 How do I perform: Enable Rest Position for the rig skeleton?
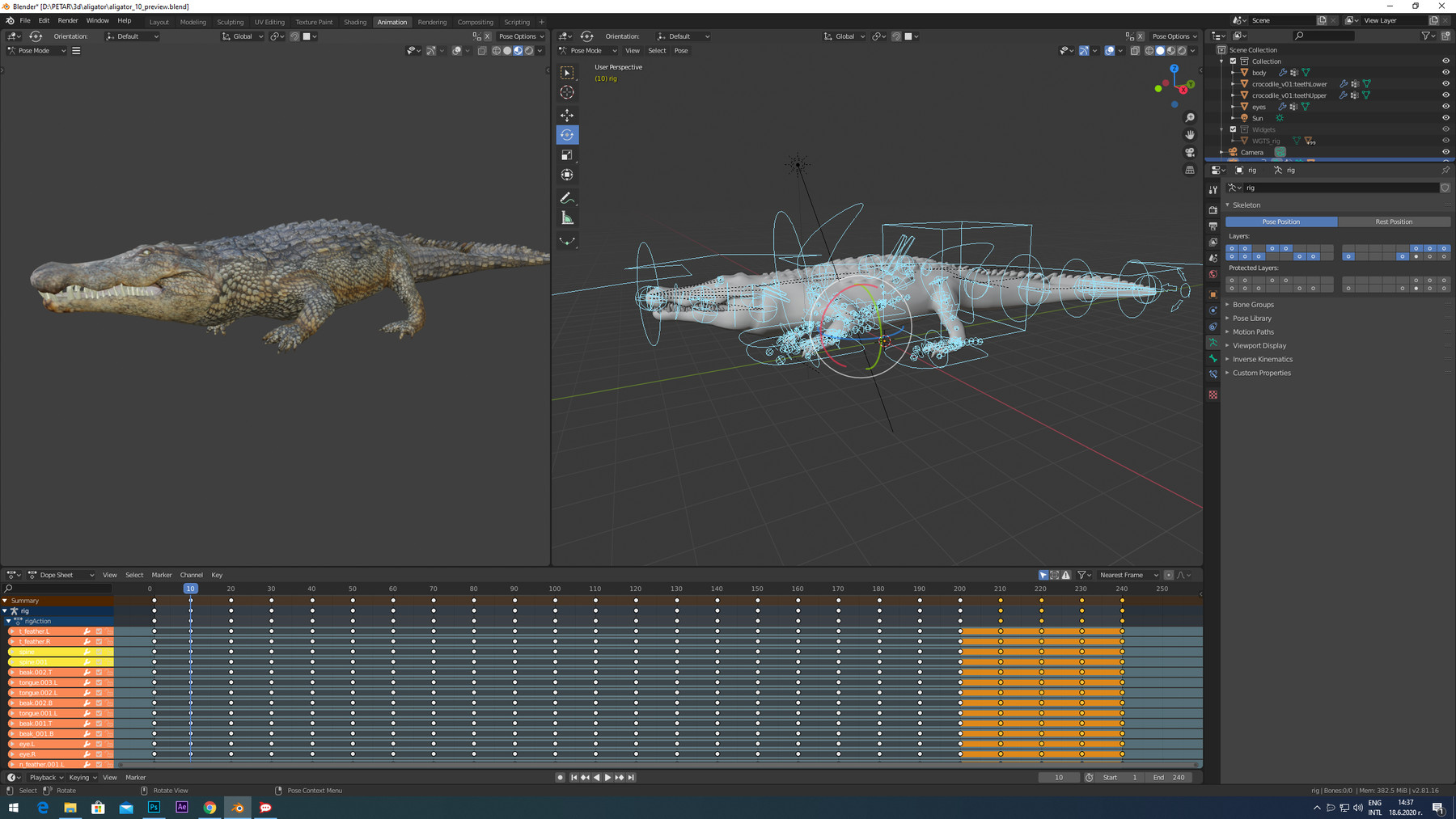1395,222
